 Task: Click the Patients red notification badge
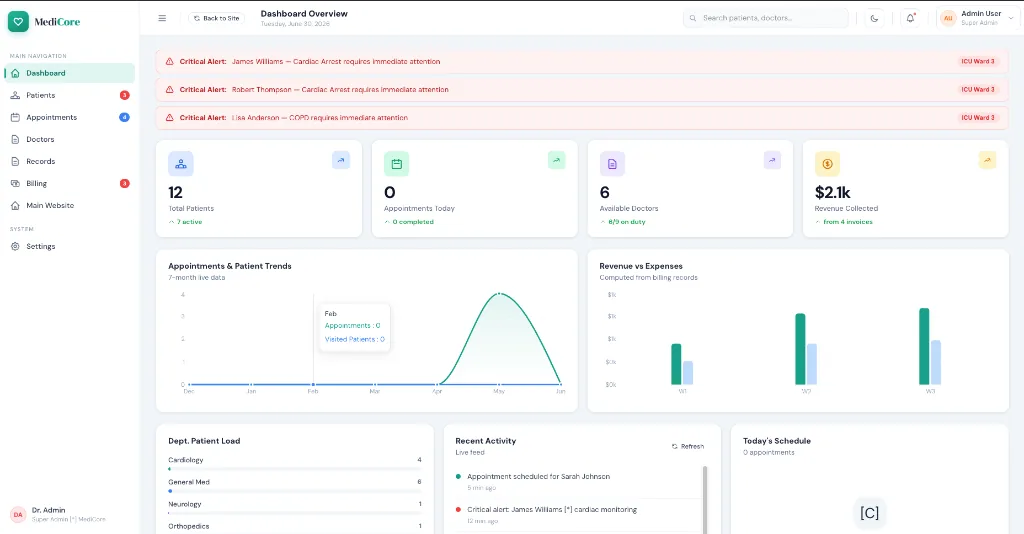point(124,95)
